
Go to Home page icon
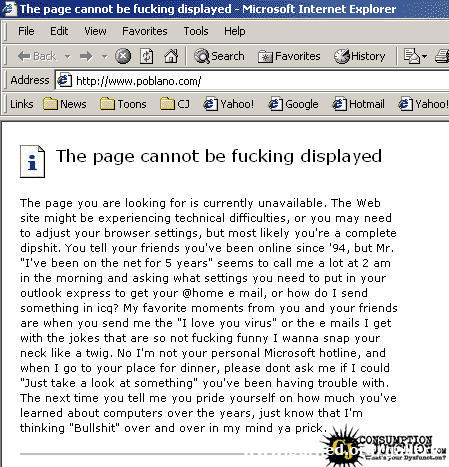tap(171, 56)
